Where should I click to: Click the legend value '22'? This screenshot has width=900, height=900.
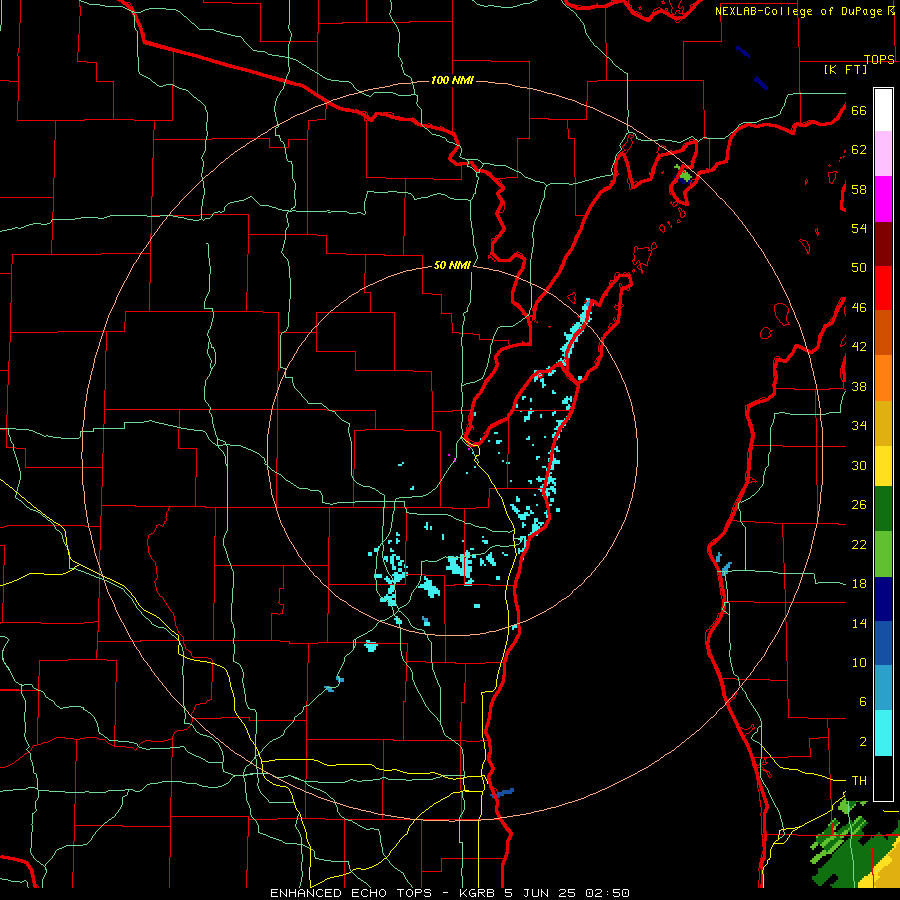pos(859,544)
